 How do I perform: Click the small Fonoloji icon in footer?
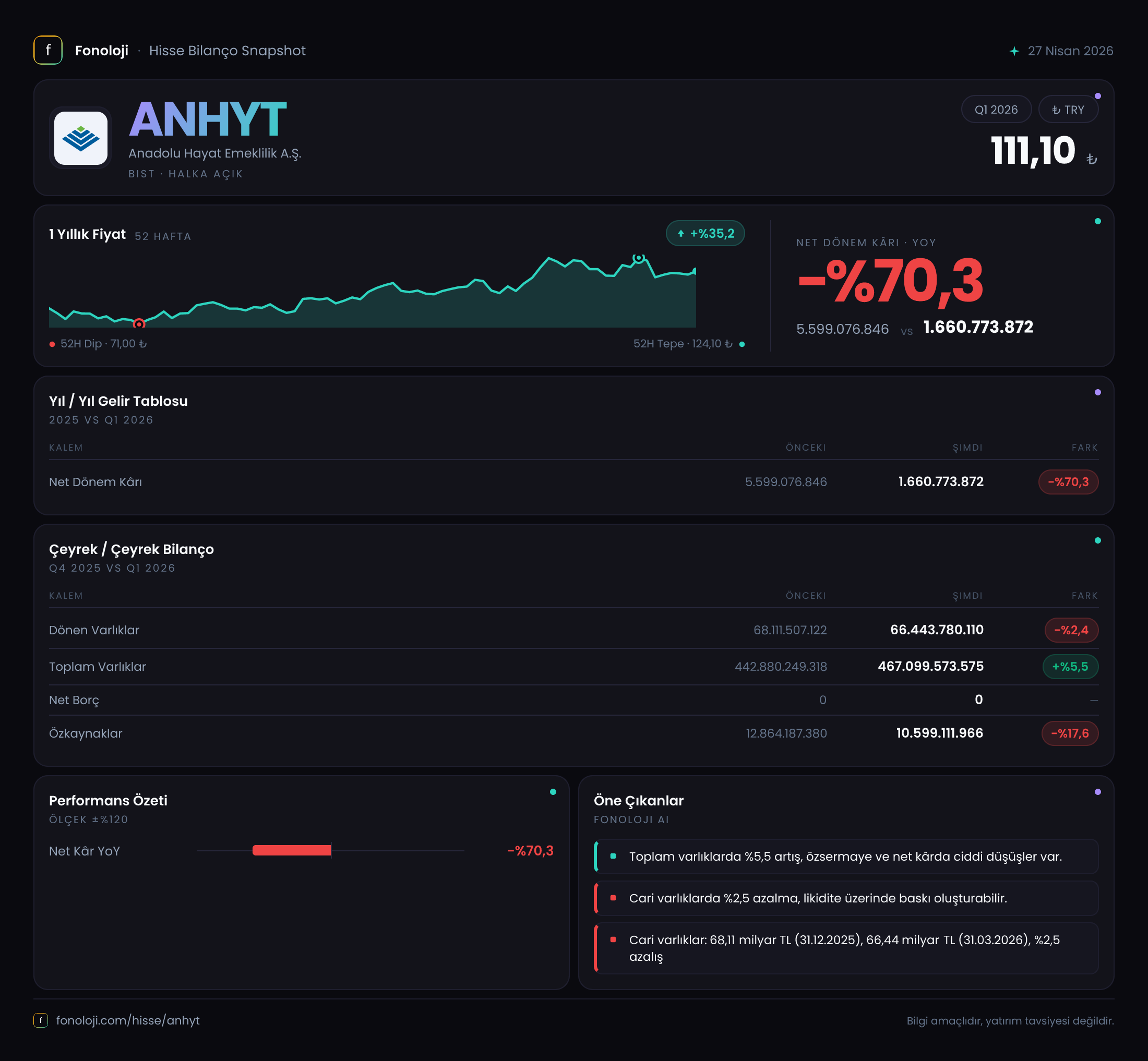click(x=41, y=1020)
